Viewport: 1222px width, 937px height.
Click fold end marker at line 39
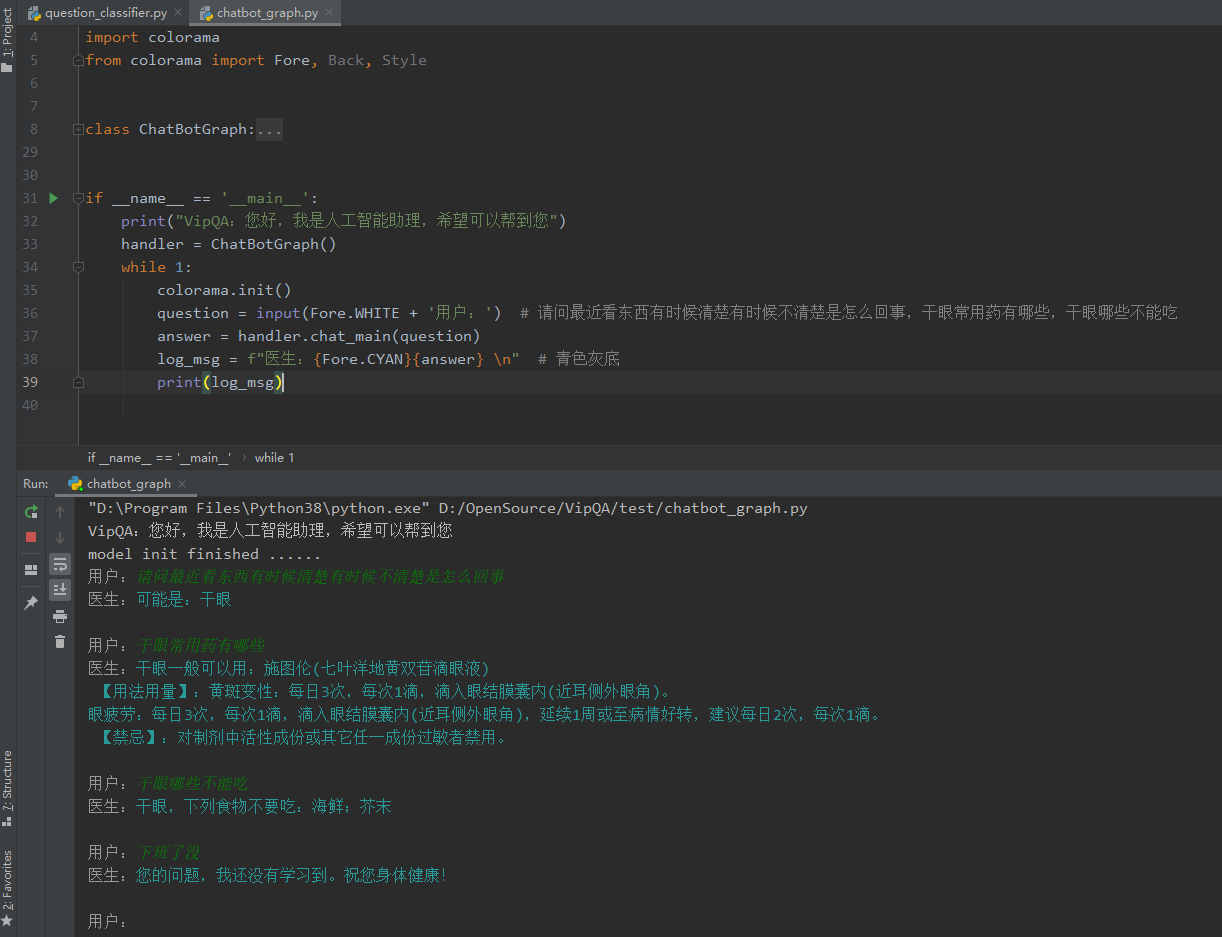(78, 382)
